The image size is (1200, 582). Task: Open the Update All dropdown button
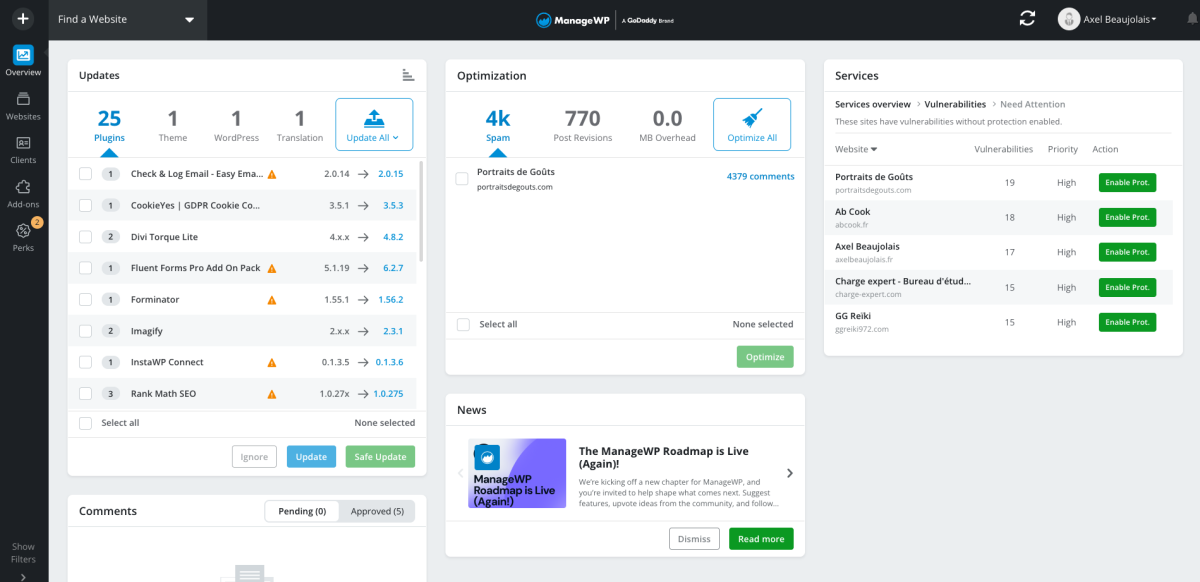tap(374, 124)
